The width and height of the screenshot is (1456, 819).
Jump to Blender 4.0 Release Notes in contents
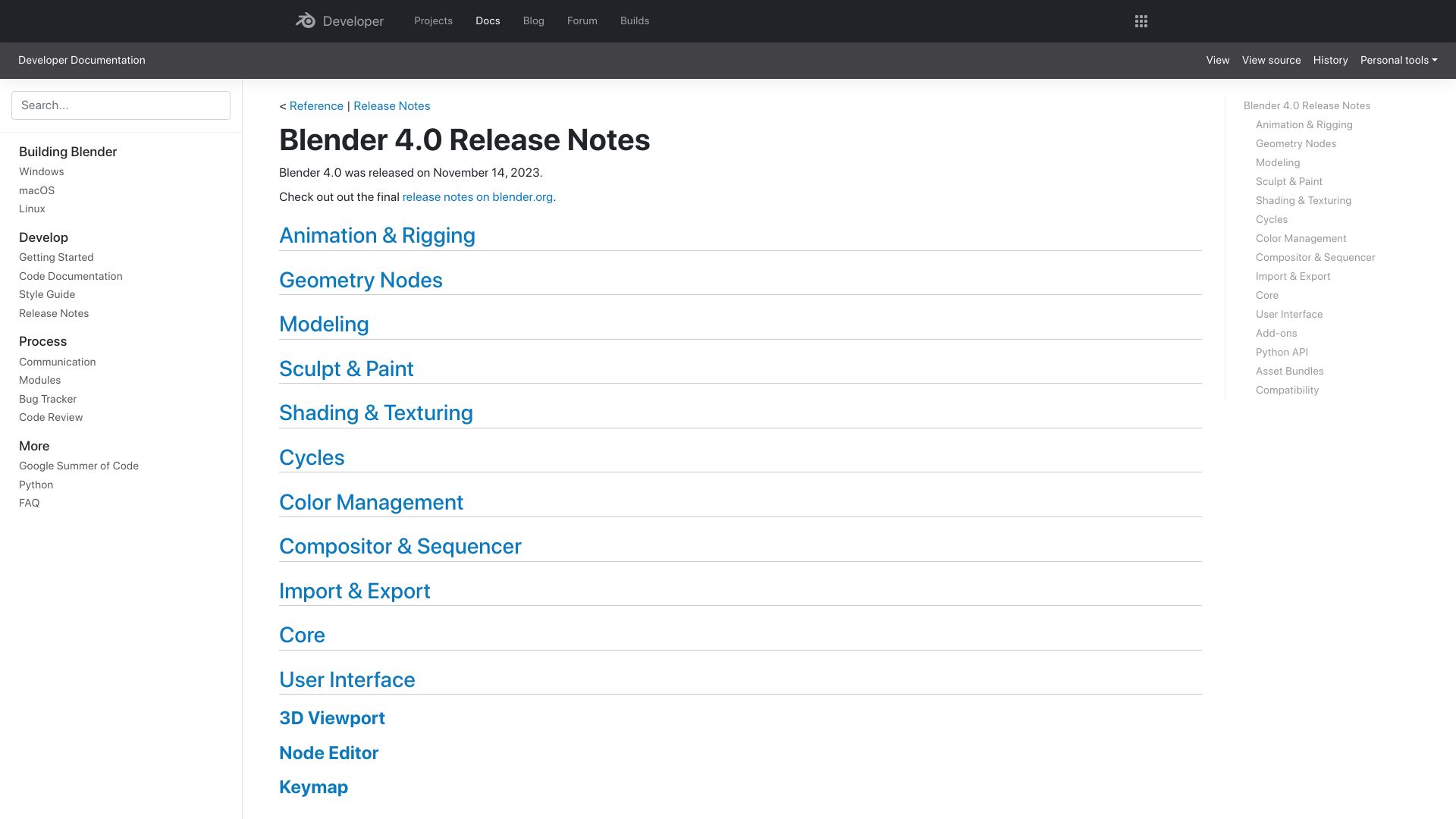(1307, 106)
